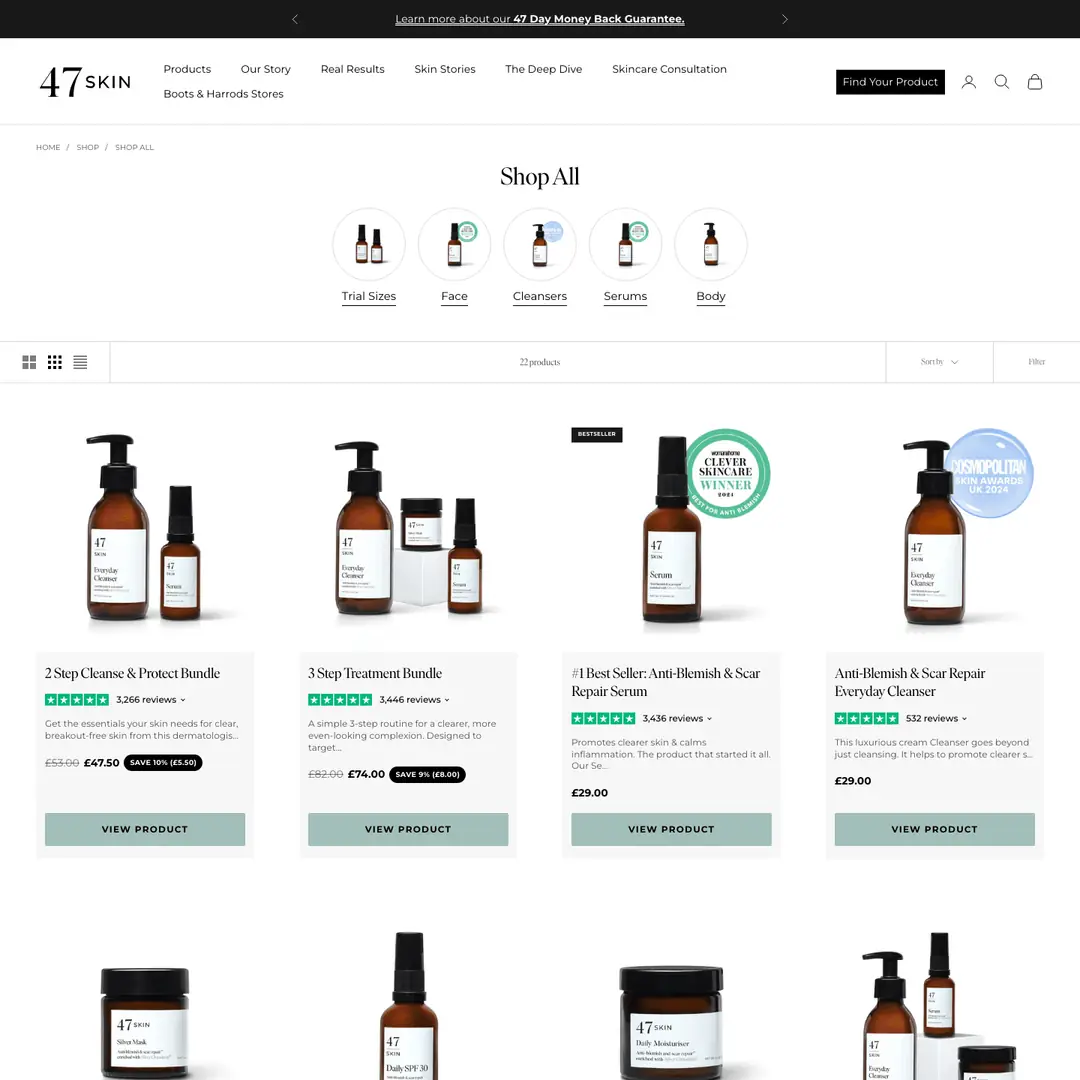The height and width of the screenshot is (1080, 1080).
Task: Open the Sort by dropdown
Action: [x=939, y=362]
